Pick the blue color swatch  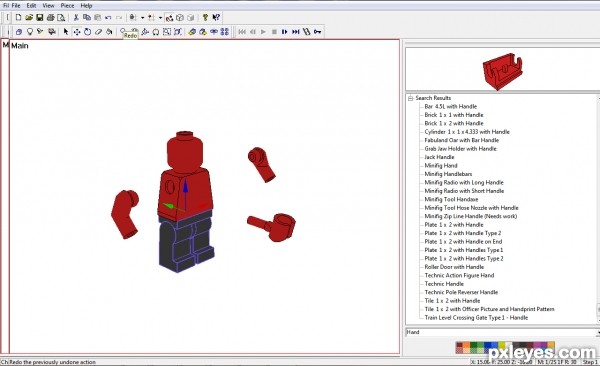[x=489, y=346]
